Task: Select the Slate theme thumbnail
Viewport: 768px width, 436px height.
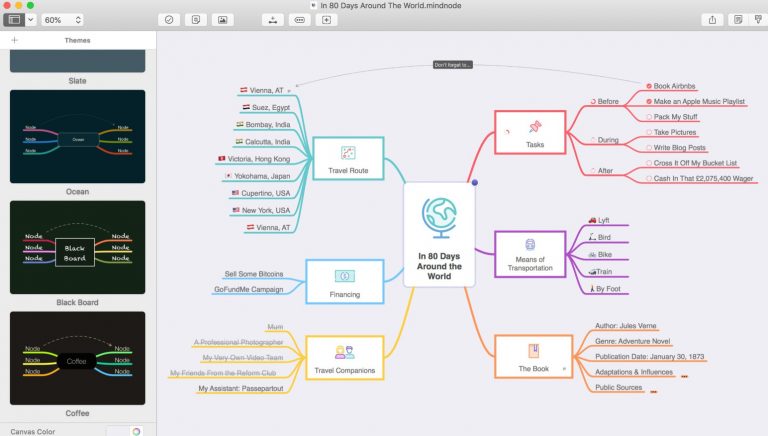Action: tap(77, 61)
